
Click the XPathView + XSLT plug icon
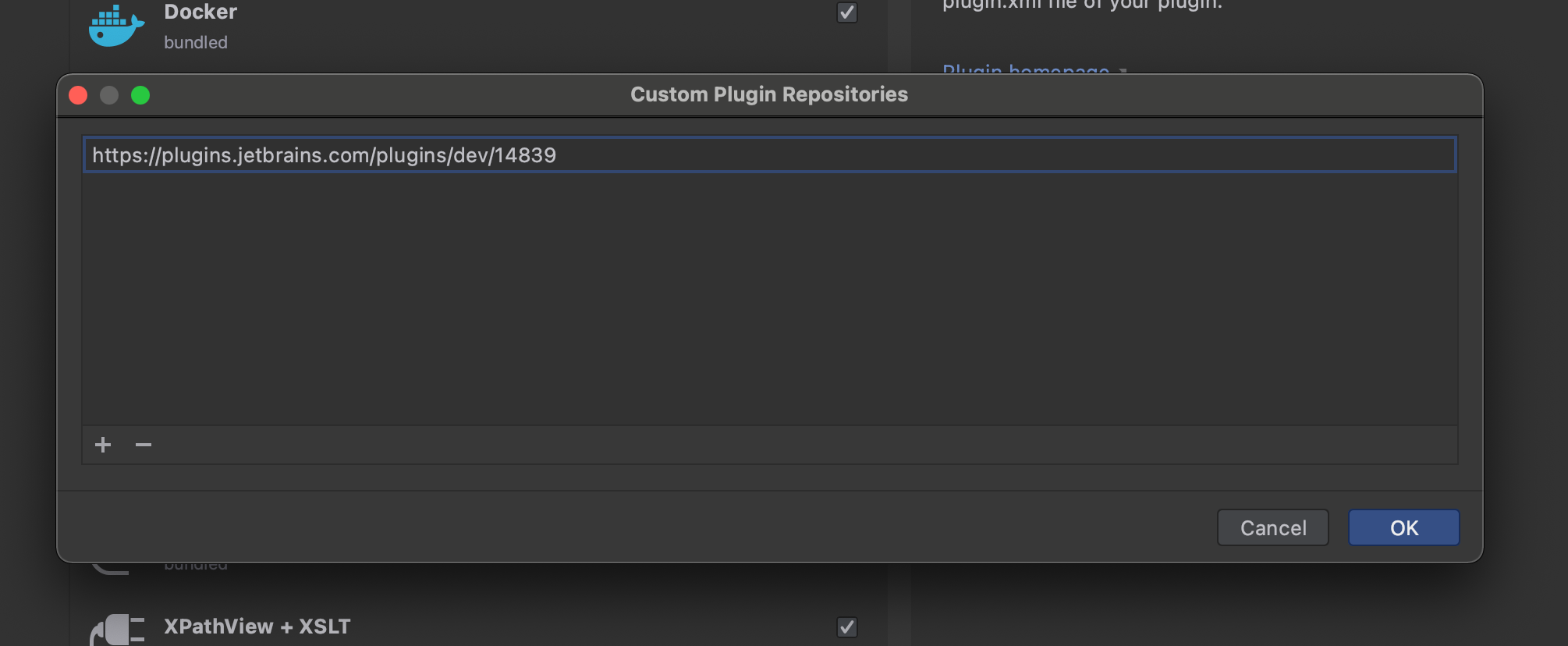(118, 630)
